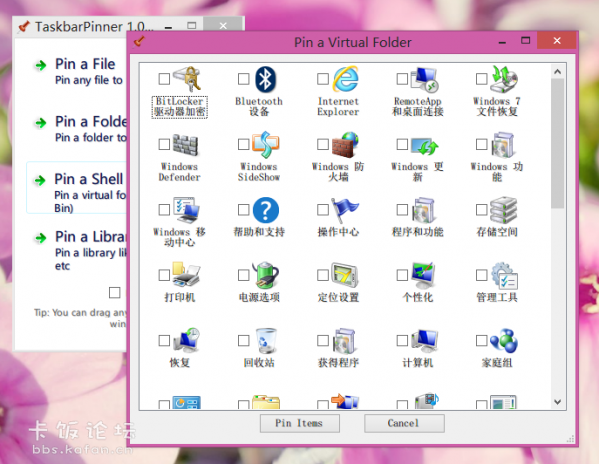Check the RemoteApp 和桌面连接 checkbox
The width and height of the screenshot is (599, 464).
[402, 79]
